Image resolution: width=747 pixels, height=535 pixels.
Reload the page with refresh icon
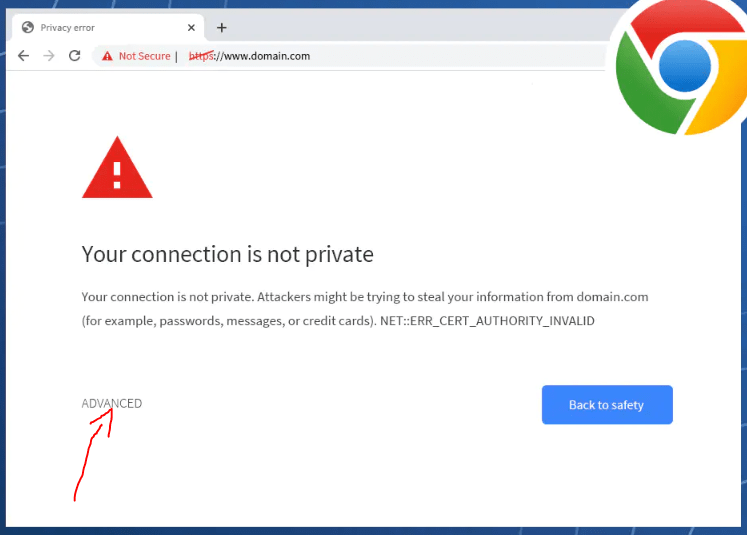(x=75, y=55)
